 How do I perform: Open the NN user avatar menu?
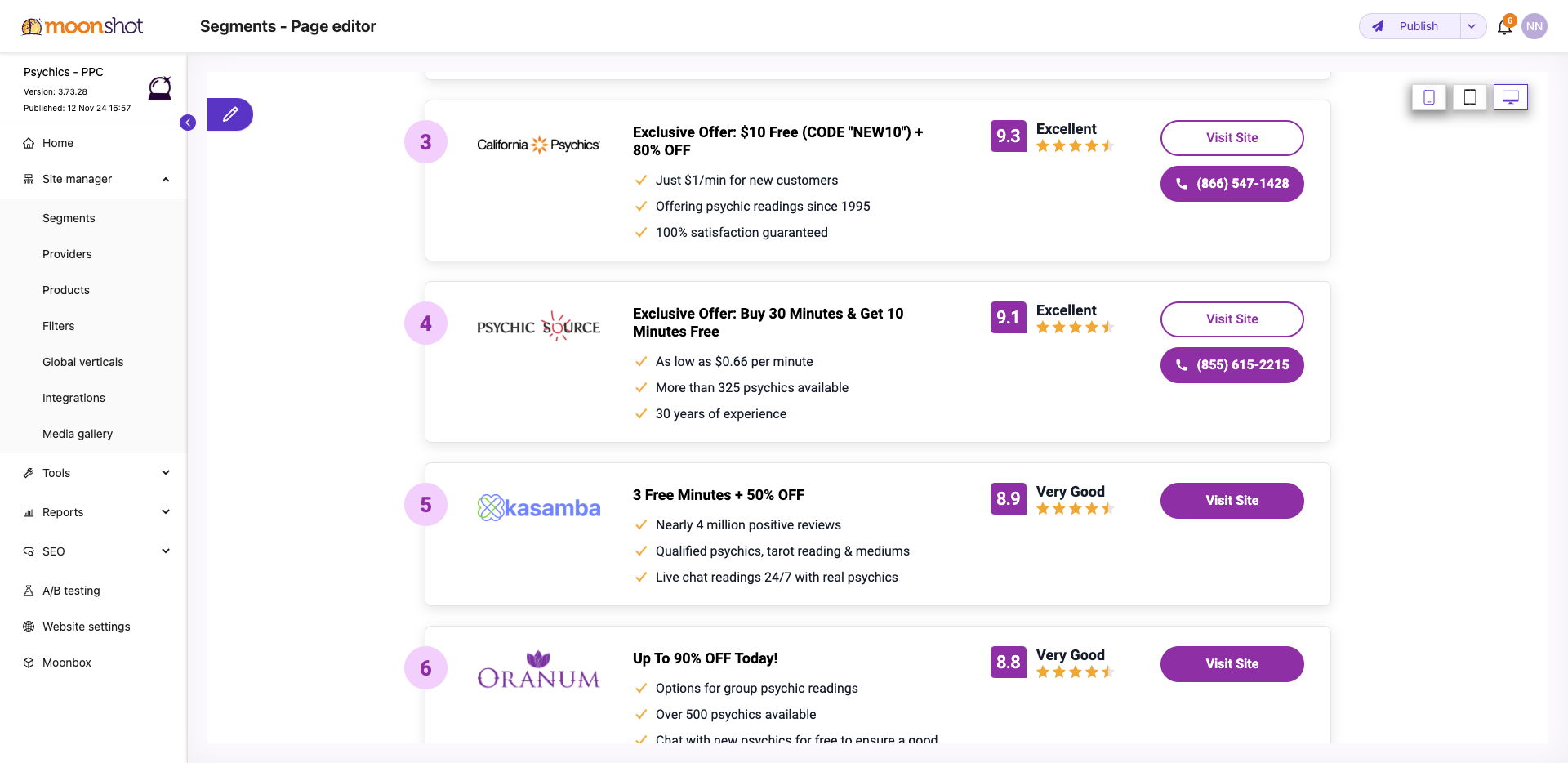[1535, 26]
